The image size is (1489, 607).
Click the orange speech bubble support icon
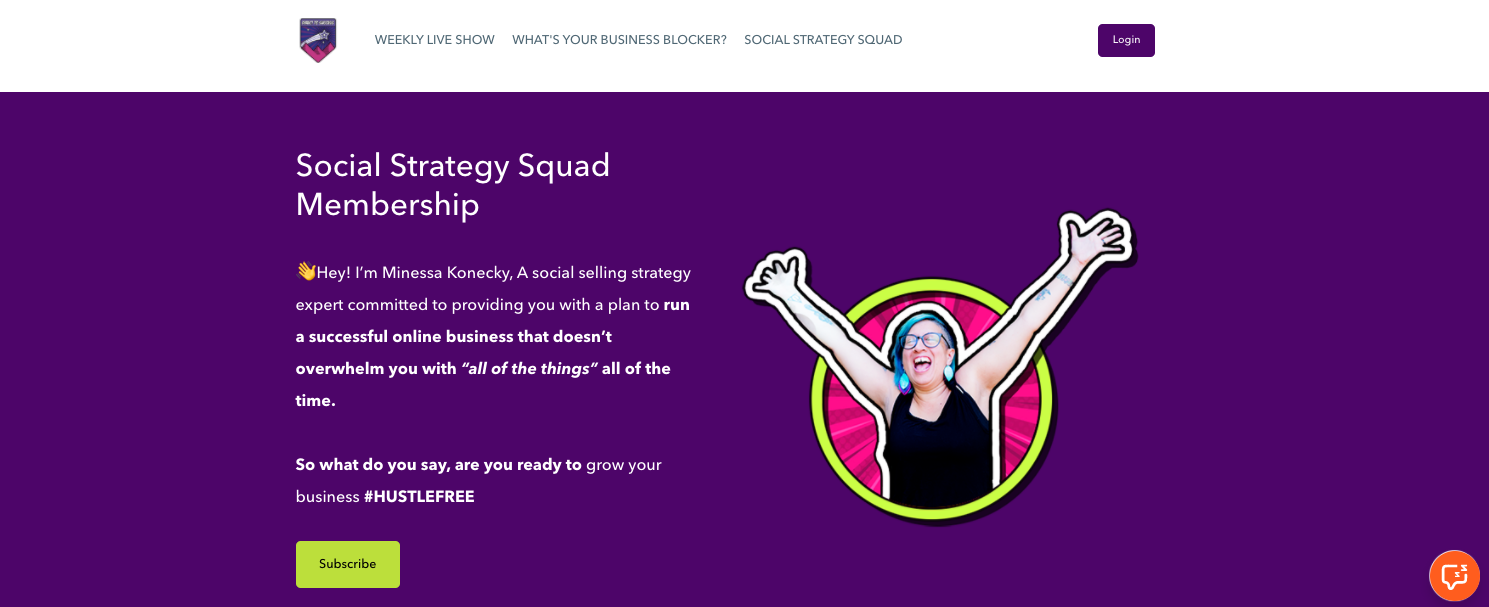point(1454,576)
